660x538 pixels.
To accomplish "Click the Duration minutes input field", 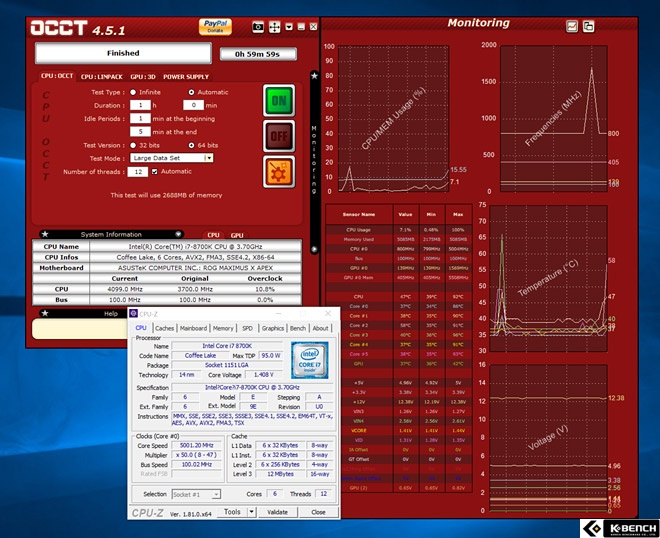I will pos(193,105).
